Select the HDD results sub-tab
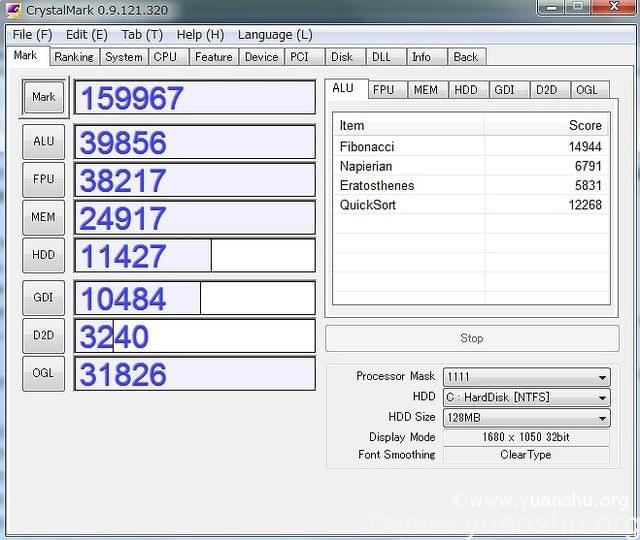 click(469, 90)
